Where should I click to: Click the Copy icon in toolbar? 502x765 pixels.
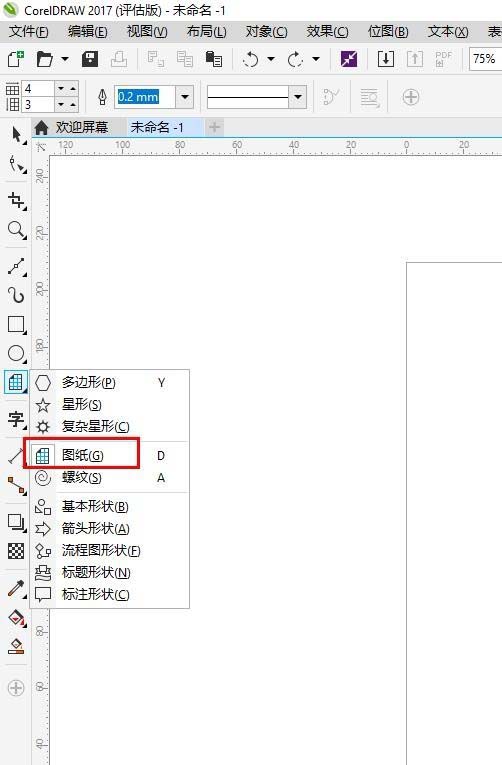pos(184,59)
